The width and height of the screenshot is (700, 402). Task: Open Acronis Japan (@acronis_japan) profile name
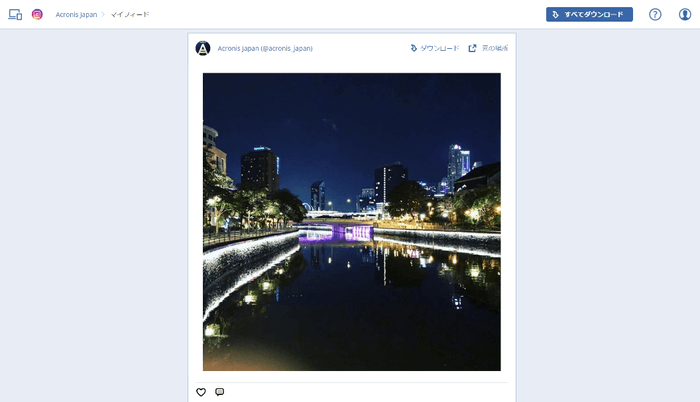[265, 48]
